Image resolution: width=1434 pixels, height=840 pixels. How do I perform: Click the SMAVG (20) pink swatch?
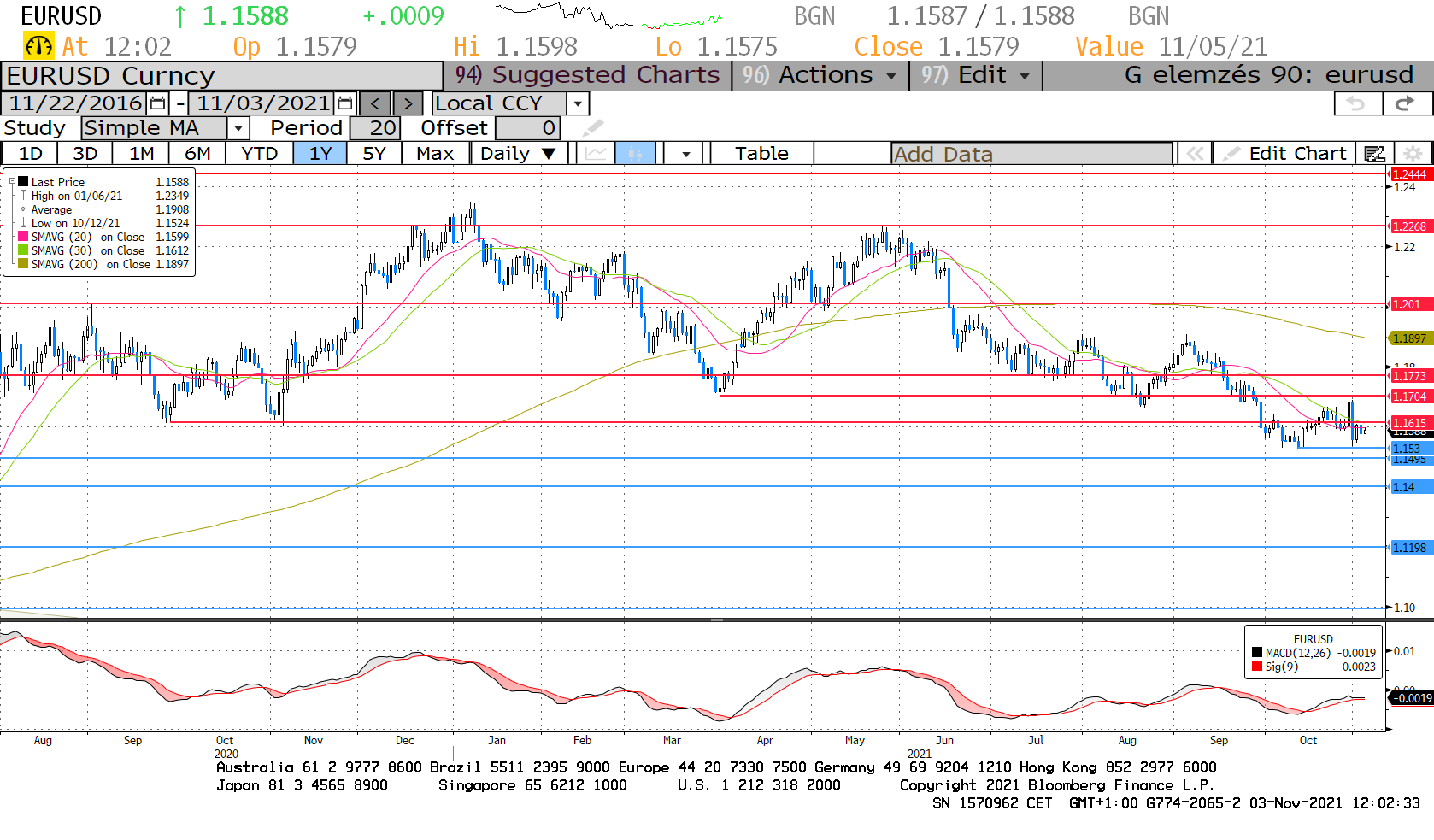[x=23, y=237]
